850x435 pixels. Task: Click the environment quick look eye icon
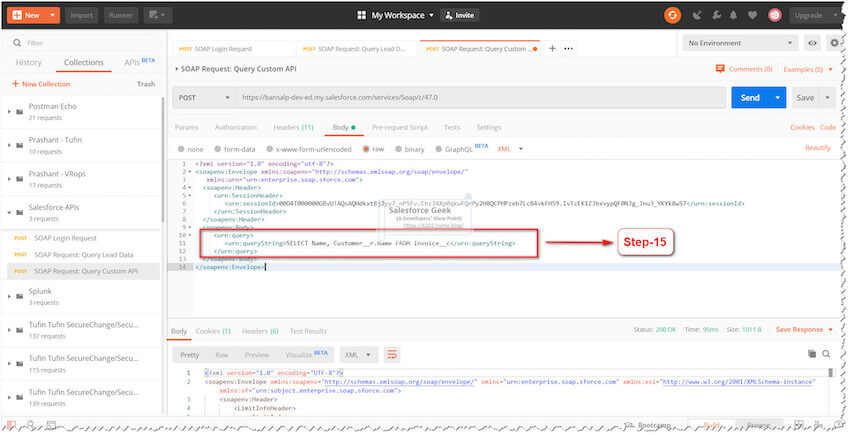812,43
